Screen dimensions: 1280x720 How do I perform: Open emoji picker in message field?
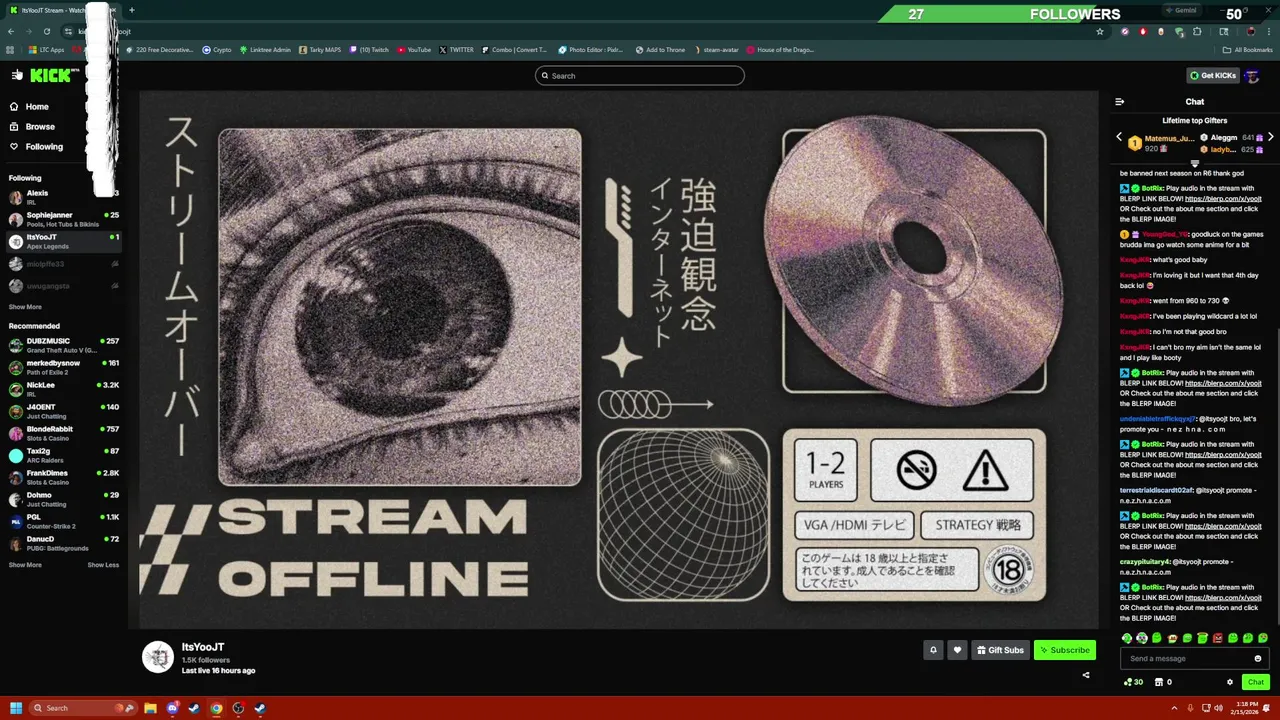(1258, 659)
